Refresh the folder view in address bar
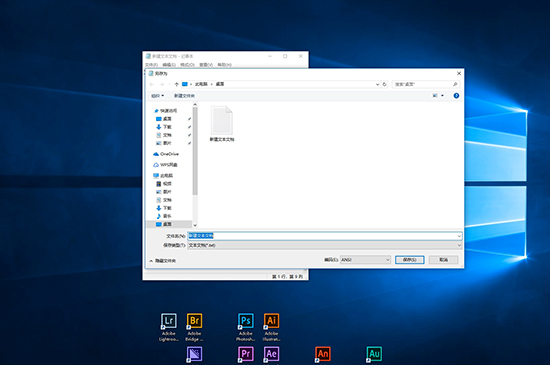Screen dimensions: 550x365 (384, 84)
